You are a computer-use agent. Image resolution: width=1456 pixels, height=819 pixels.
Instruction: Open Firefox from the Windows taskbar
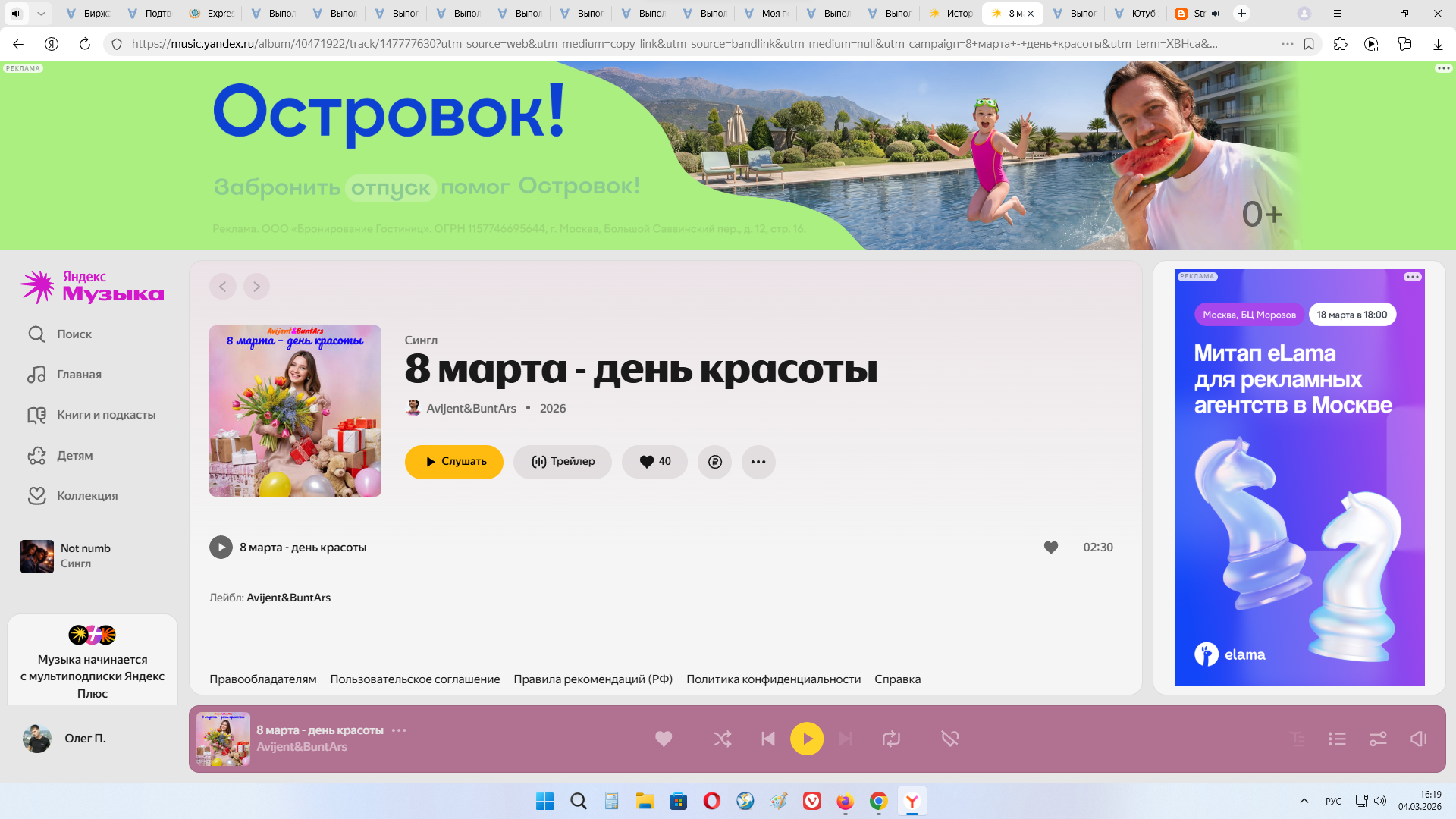(845, 801)
